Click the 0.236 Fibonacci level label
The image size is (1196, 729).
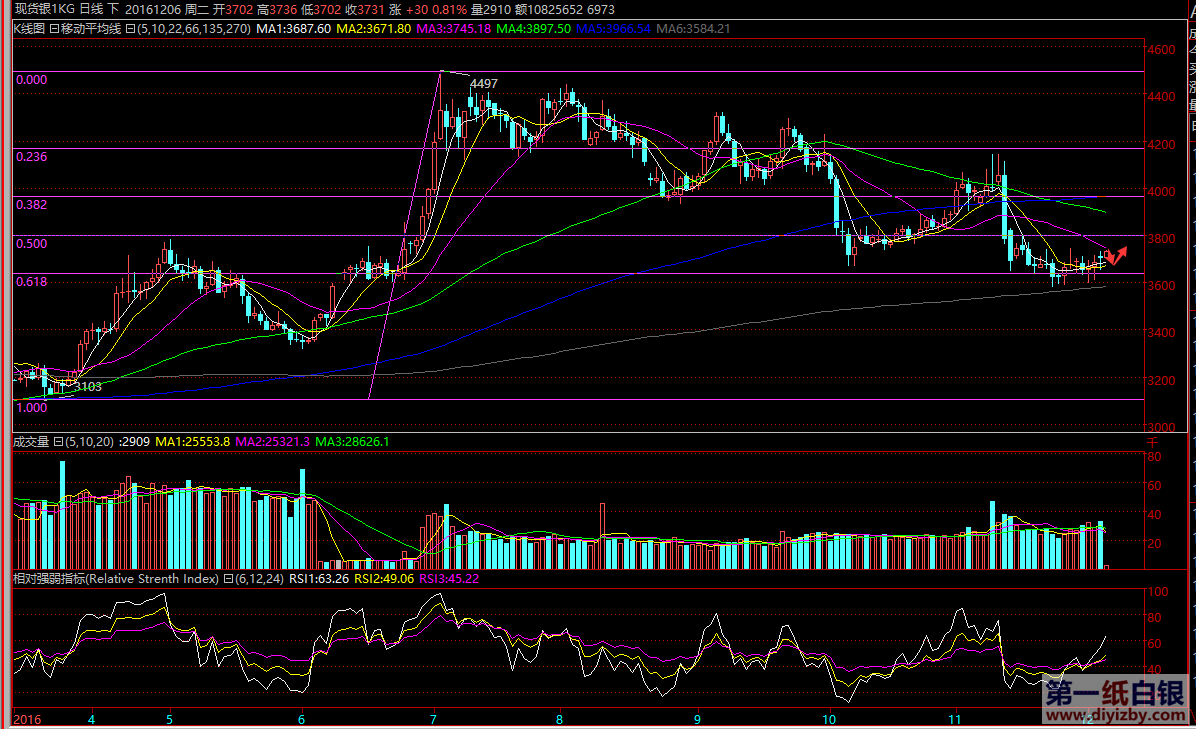point(32,156)
